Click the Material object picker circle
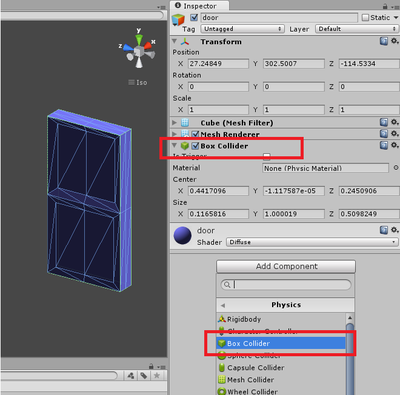The image size is (400, 395). (396, 168)
